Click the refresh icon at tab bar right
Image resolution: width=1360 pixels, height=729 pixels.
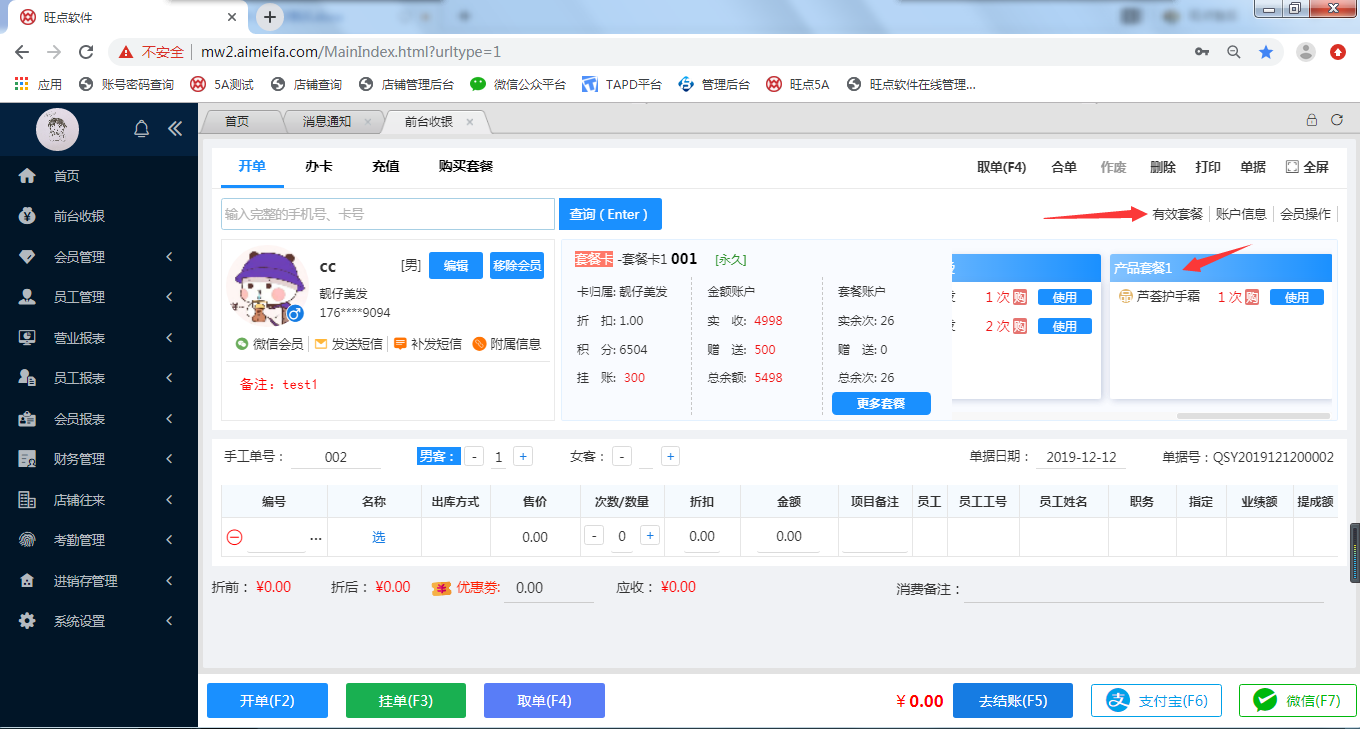pyautogui.click(x=1336, y=120)
